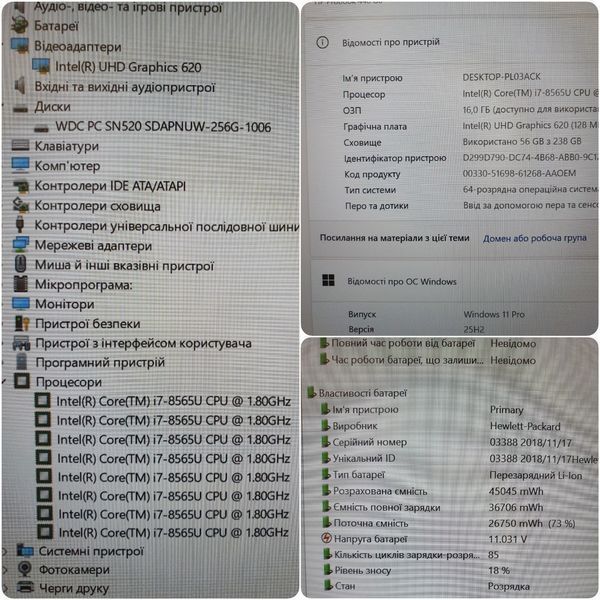Click the Комп'ютер monitor icon
This screenshot has height=600, width=600.
20,165
